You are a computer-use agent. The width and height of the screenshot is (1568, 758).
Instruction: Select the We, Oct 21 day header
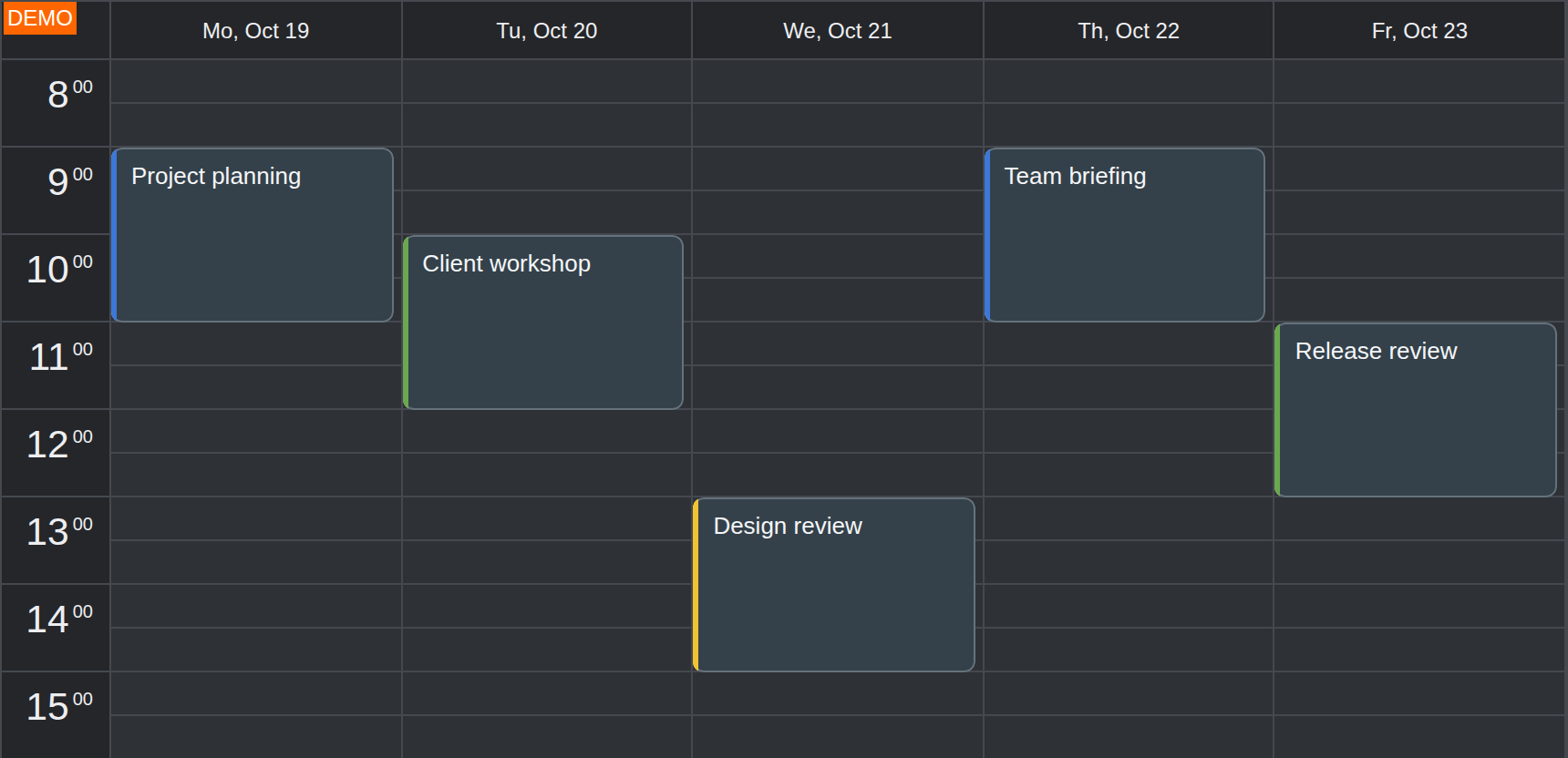pyautogui.click(x=838, y=31)
